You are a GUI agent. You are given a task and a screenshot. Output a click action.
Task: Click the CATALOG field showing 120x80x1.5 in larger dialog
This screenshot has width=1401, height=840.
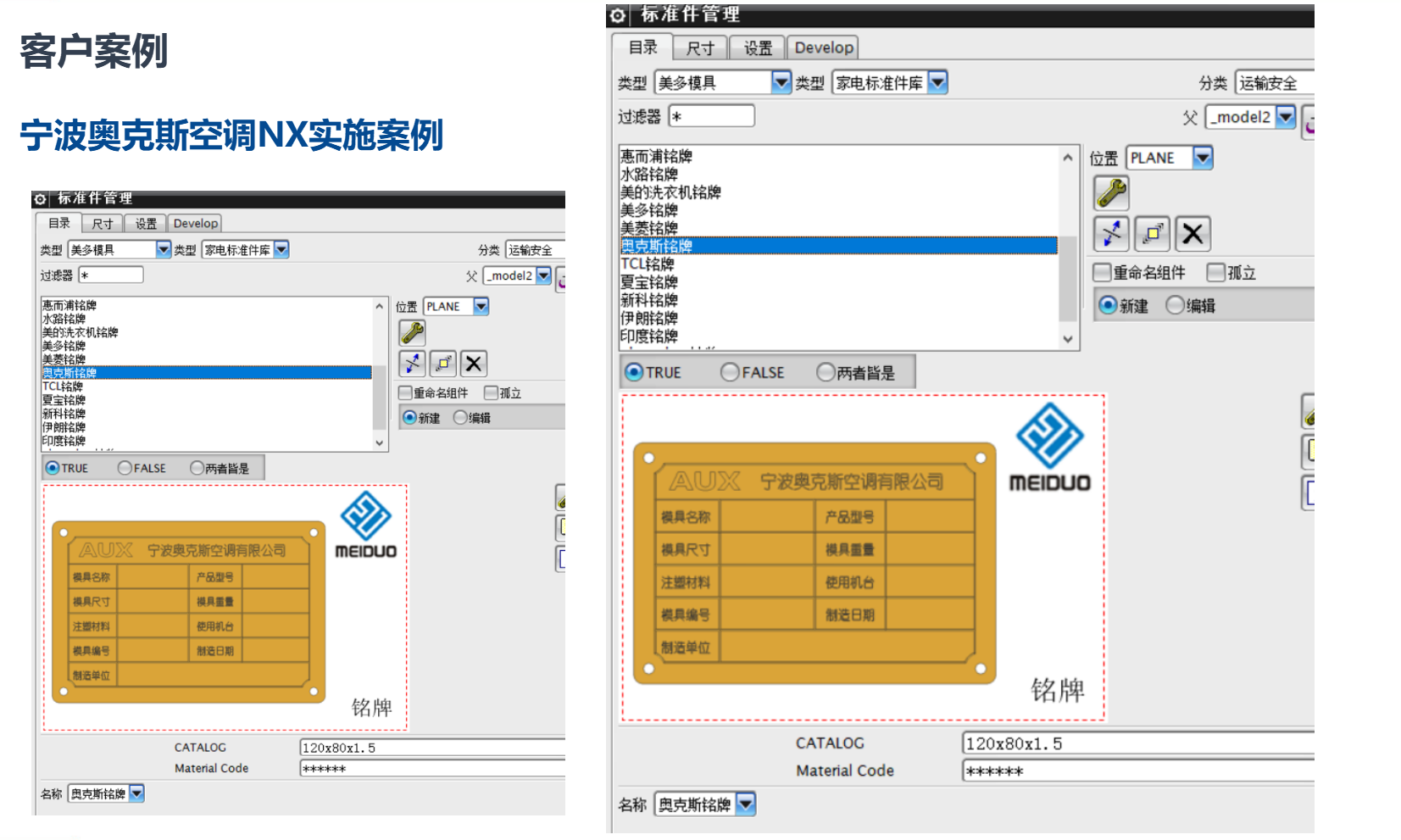coord(1136,743)
